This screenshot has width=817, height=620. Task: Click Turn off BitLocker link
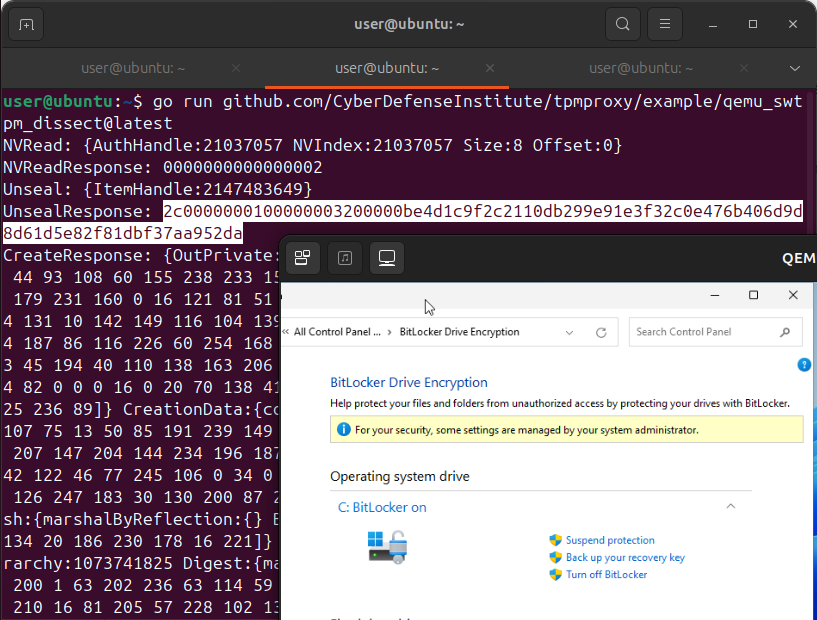coord(606,574)
